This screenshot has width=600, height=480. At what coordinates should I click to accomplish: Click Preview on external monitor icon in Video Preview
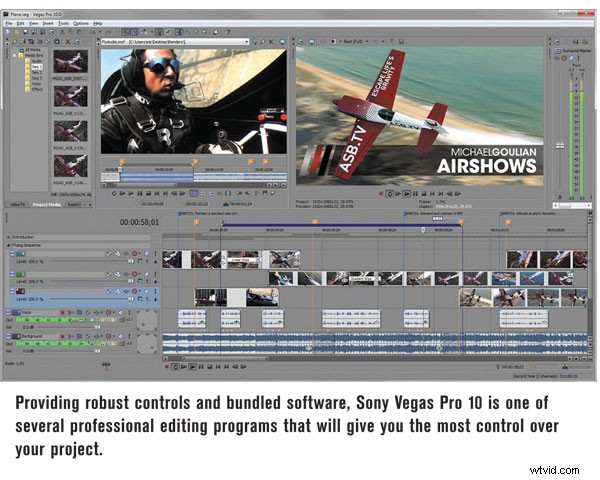pos(311,41)
